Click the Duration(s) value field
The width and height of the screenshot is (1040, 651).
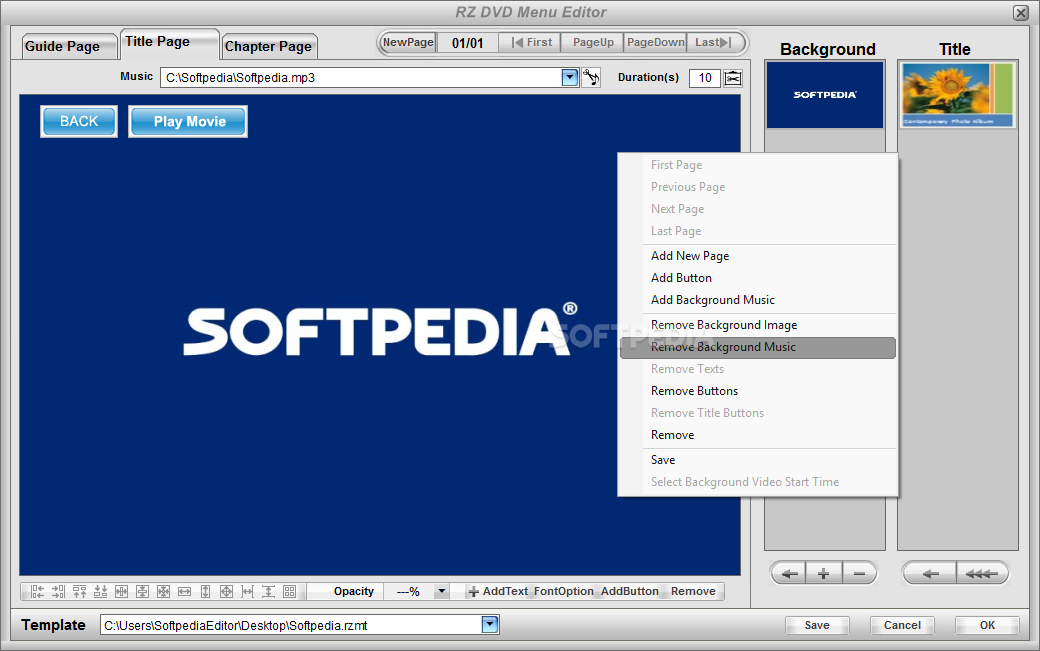705,78
